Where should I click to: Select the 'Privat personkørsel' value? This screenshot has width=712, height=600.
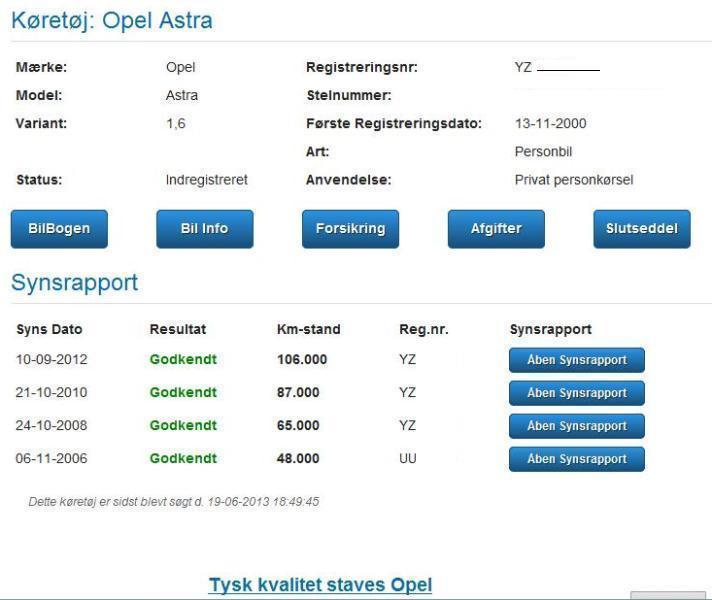(574, 180)
